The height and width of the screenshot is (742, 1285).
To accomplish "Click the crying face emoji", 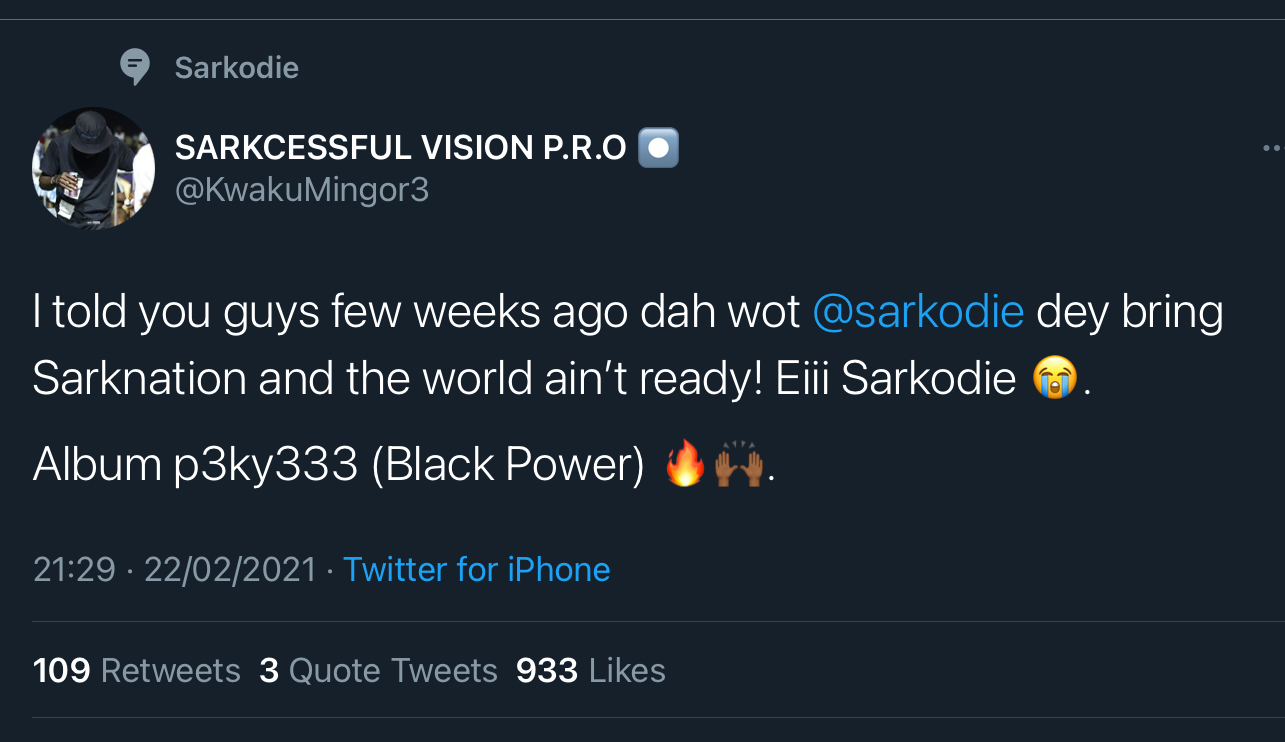I will 1055,380.
